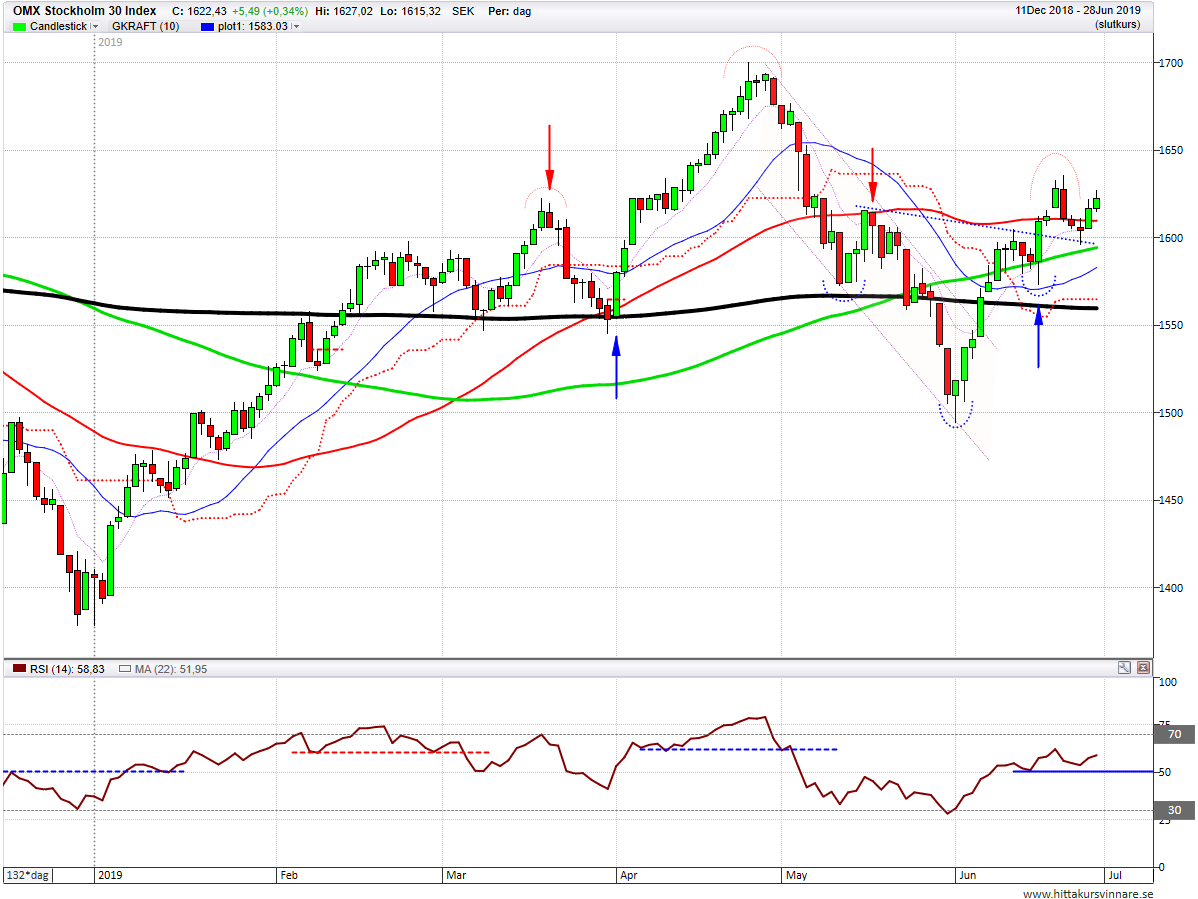This screenshot has height=899, width=1198.
Task: Click the 50 label on RSI axis
Action: pos(1164,772)
